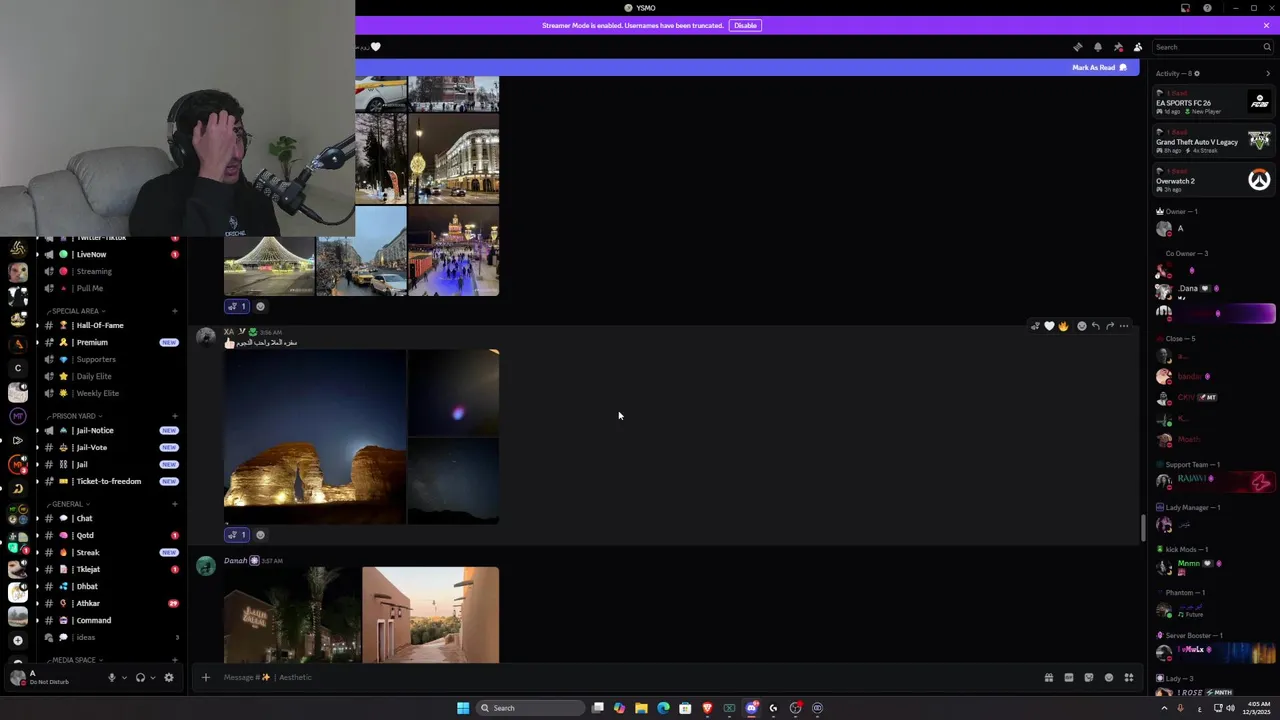The image size is (1280, 720).
Task: Open Overwatch 2 activity card
Action: point(1213,180)
